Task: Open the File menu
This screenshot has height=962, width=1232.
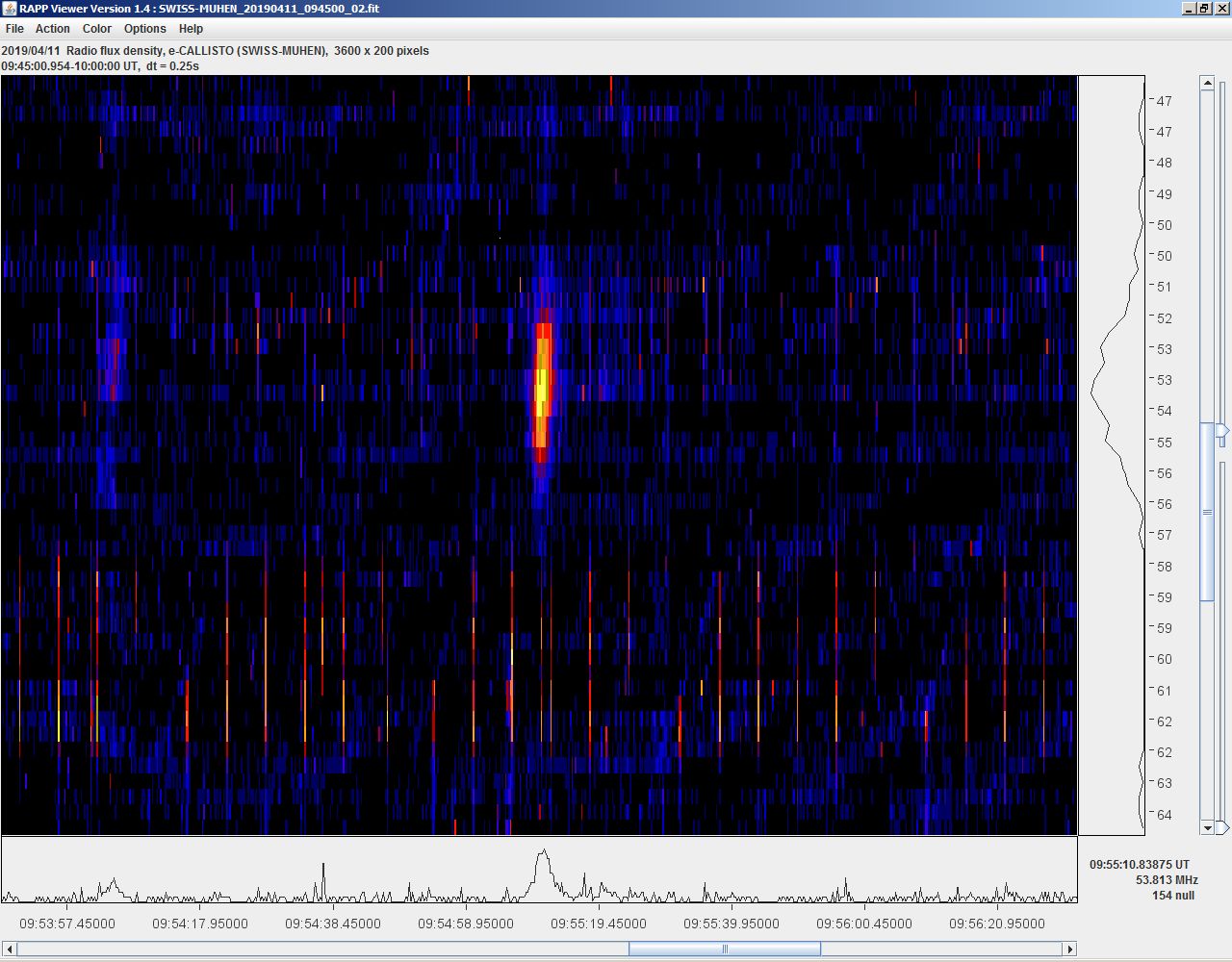Action: point(14,29)
